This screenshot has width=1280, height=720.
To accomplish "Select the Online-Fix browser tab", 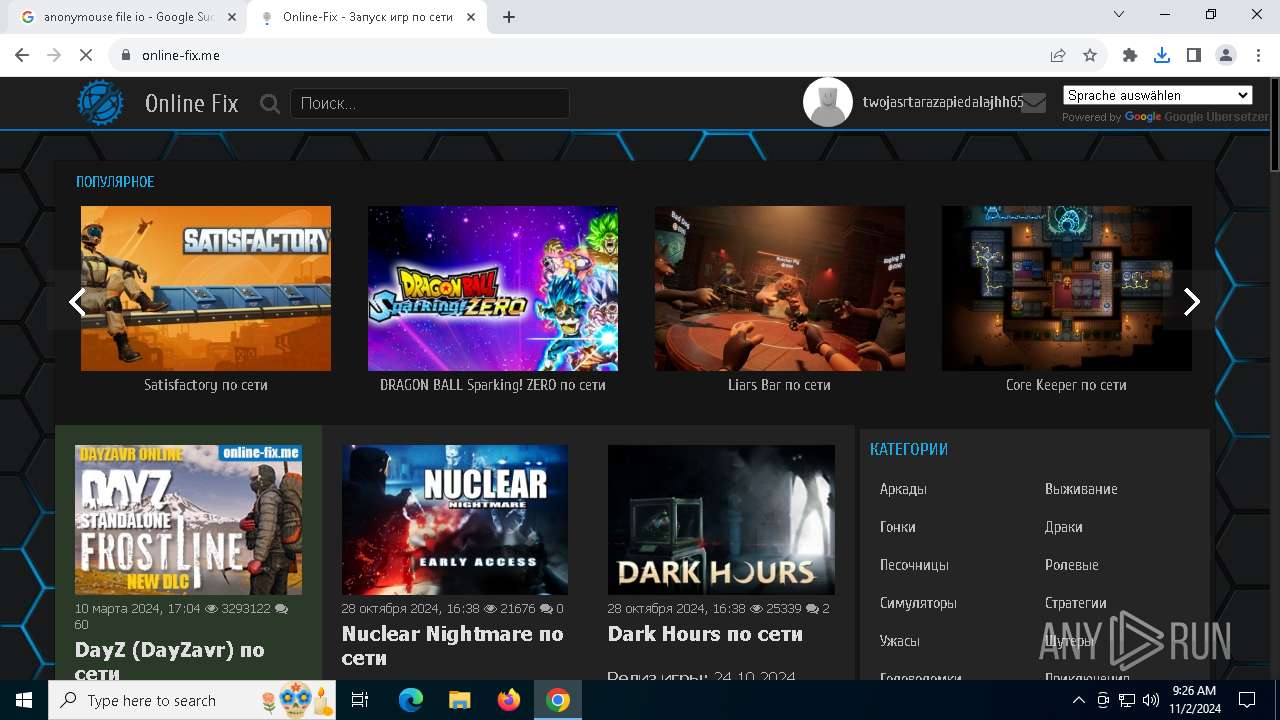I will [x=367, y=17].
